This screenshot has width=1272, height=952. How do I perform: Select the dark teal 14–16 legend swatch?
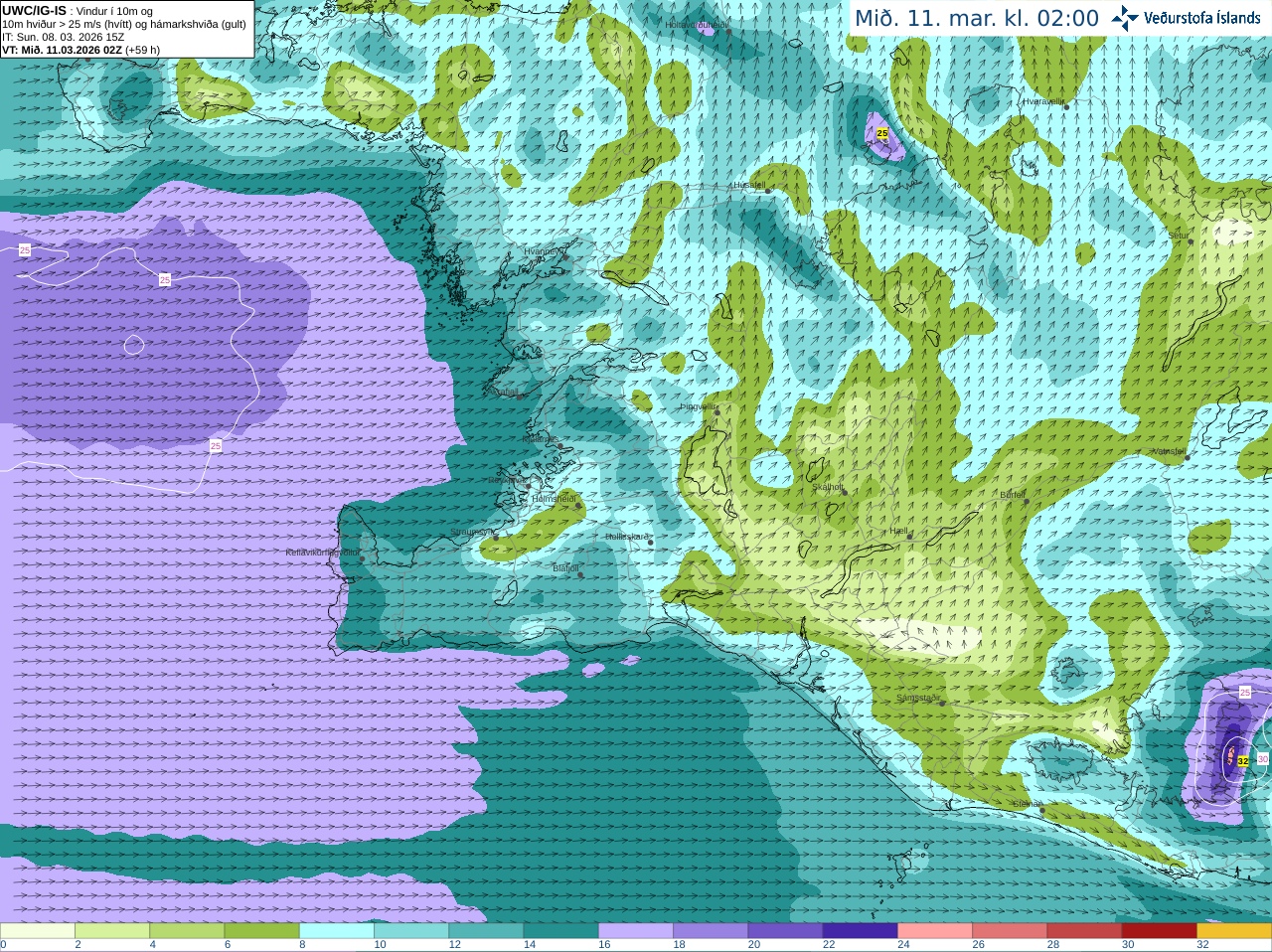coord(560,931)
